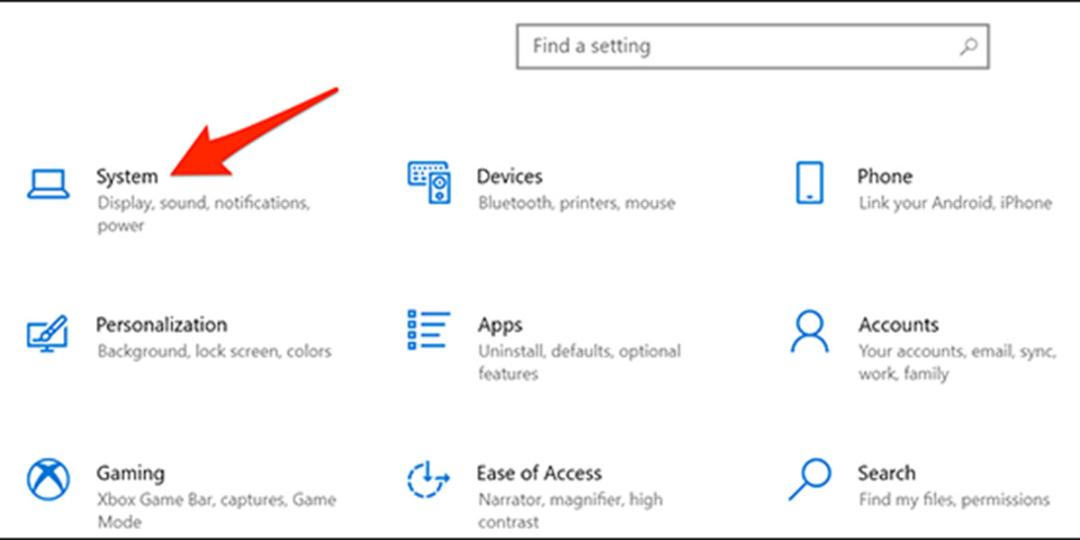The image size is (1080, 540).
Task: Open the Personalization paintbrush icon
Action: [48, 333]
